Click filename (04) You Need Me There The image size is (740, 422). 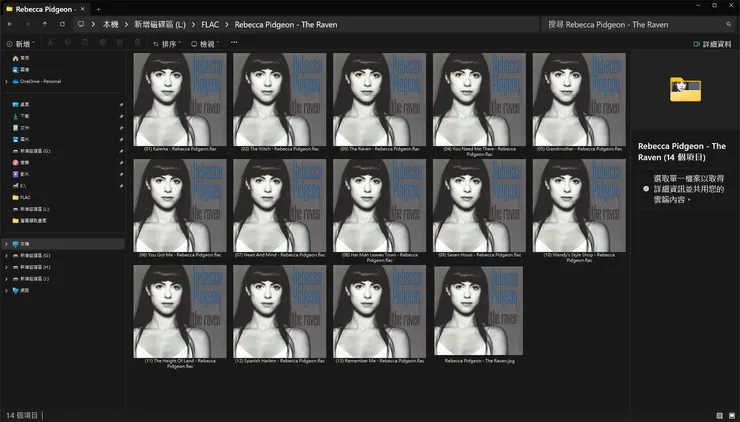click(x=479, y=151)
